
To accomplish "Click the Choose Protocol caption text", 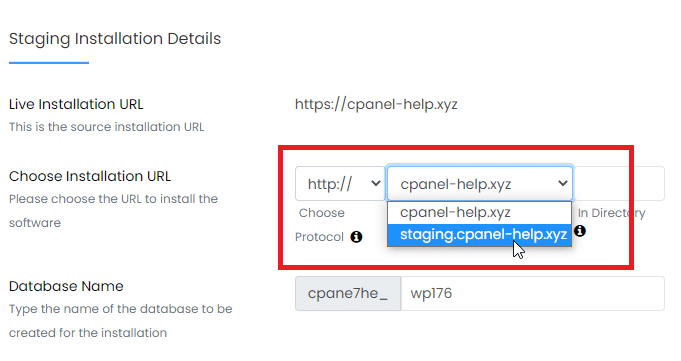I will (x=321, y=225).
